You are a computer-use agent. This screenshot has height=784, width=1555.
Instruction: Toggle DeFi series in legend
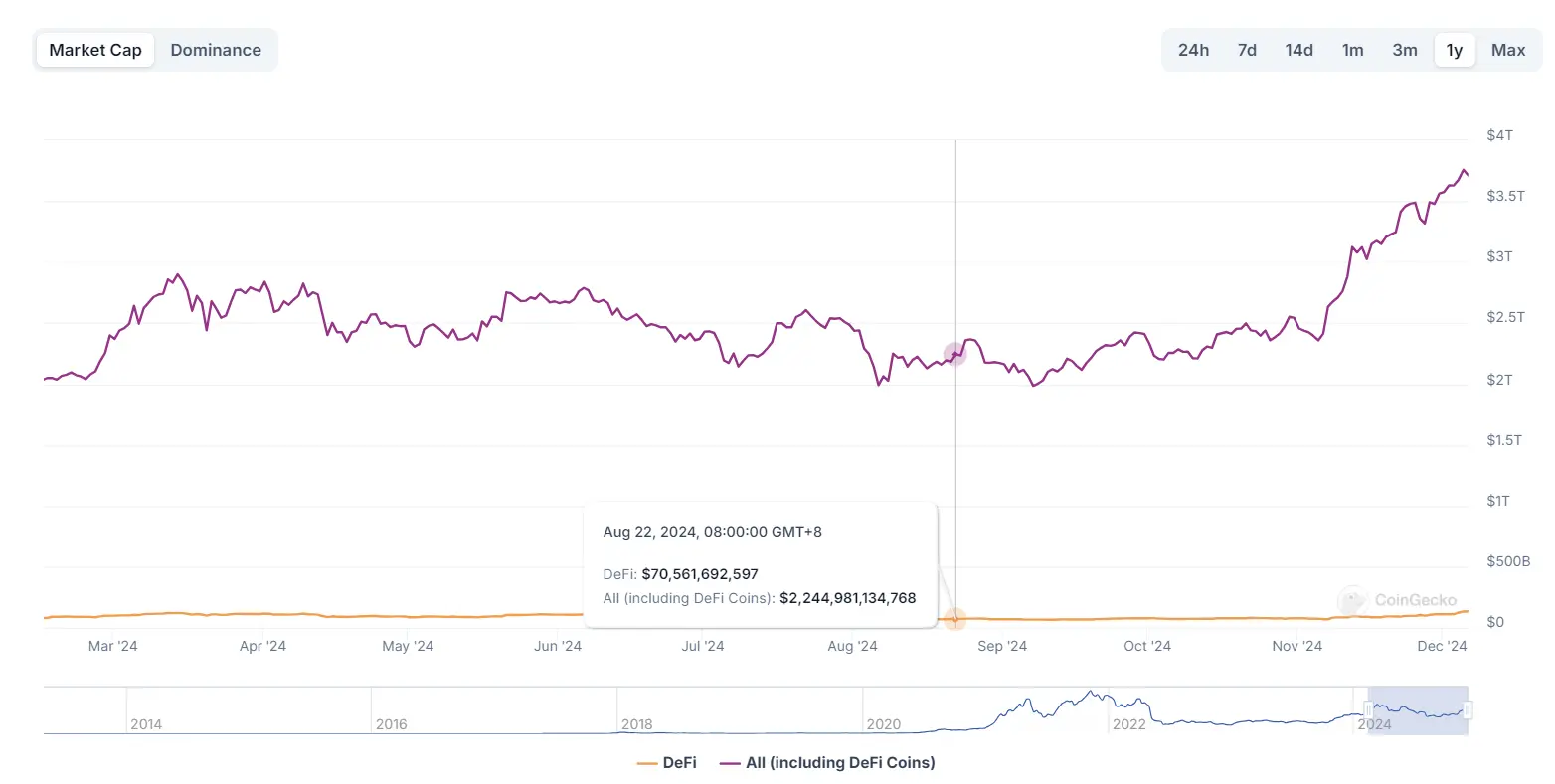pyautogui.click(x=667, y=763)
